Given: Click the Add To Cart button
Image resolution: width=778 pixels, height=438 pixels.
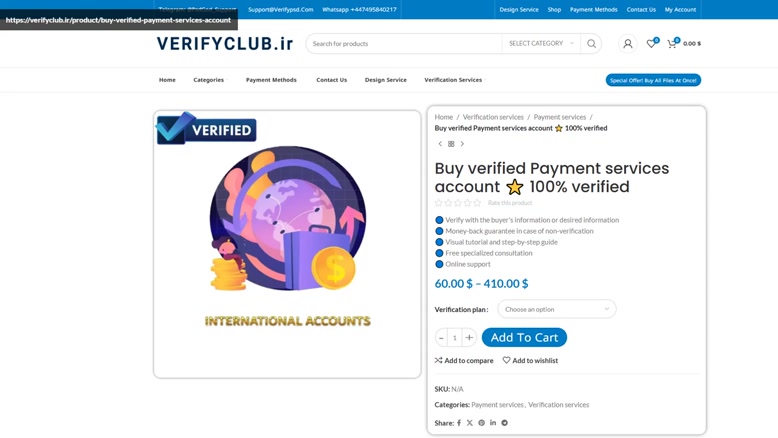Looking at the screenshot, I should coord(524,337).
